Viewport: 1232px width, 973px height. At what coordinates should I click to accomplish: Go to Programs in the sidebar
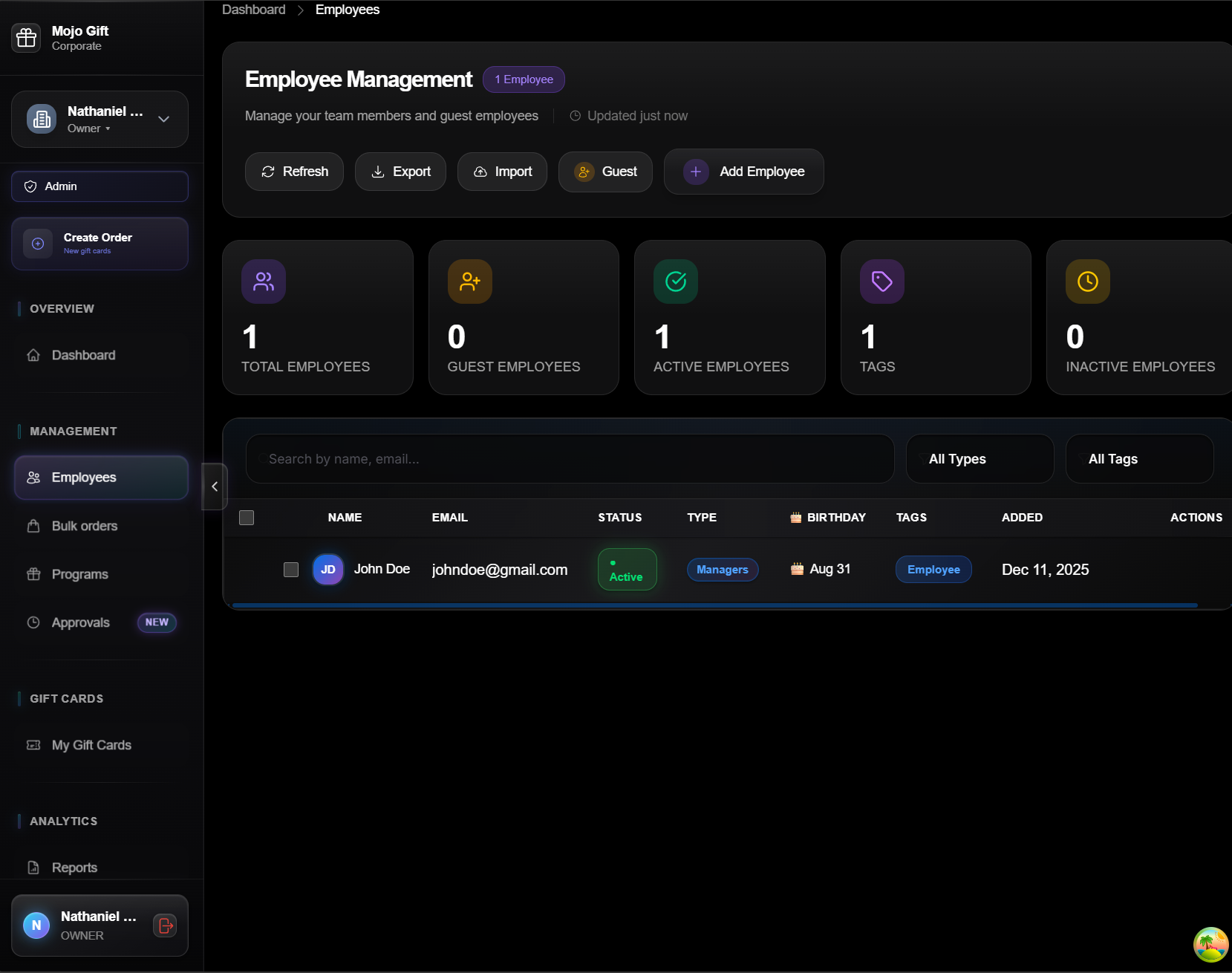100,574
